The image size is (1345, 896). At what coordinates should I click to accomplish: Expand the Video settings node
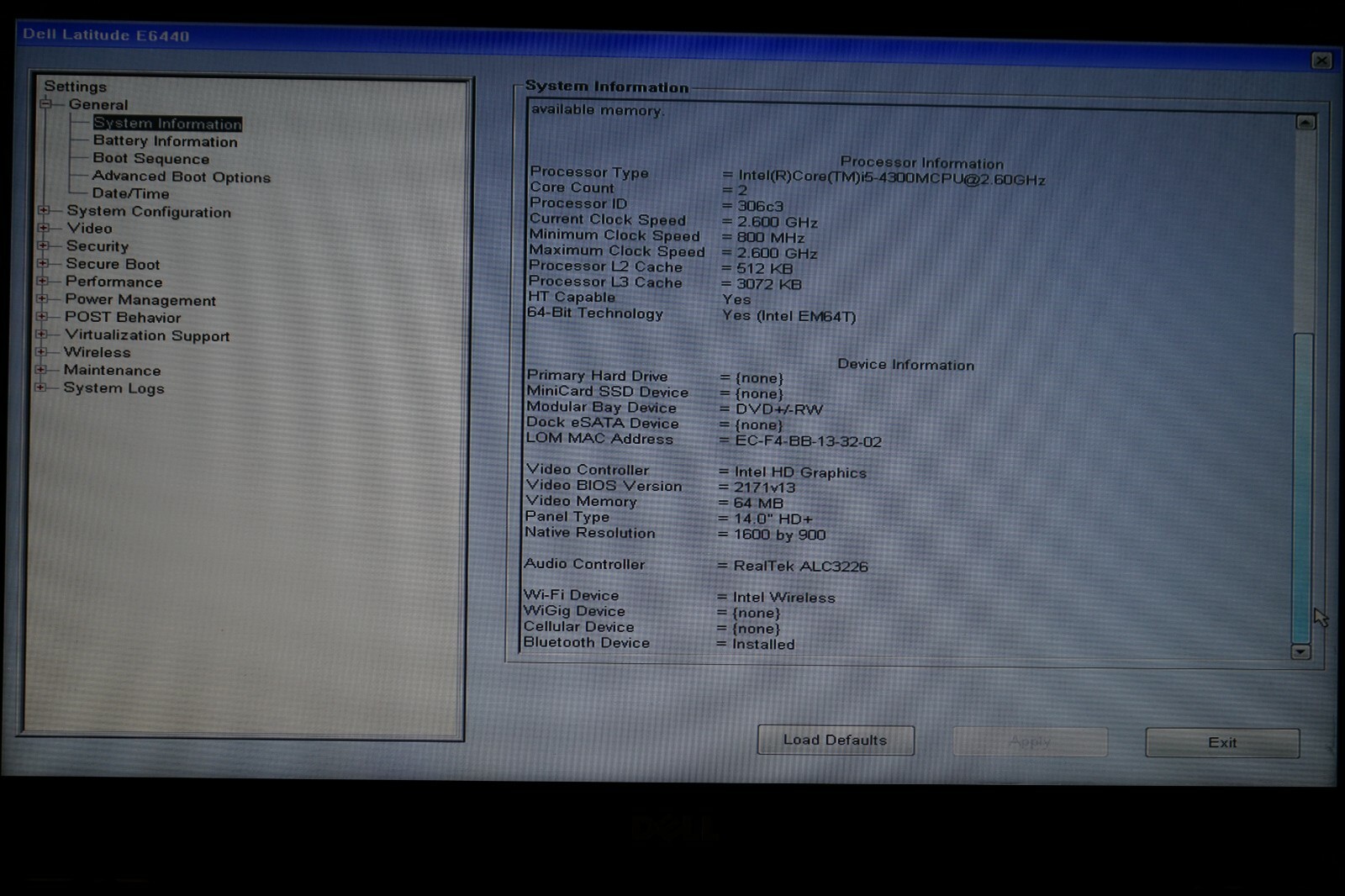[44, 228]
